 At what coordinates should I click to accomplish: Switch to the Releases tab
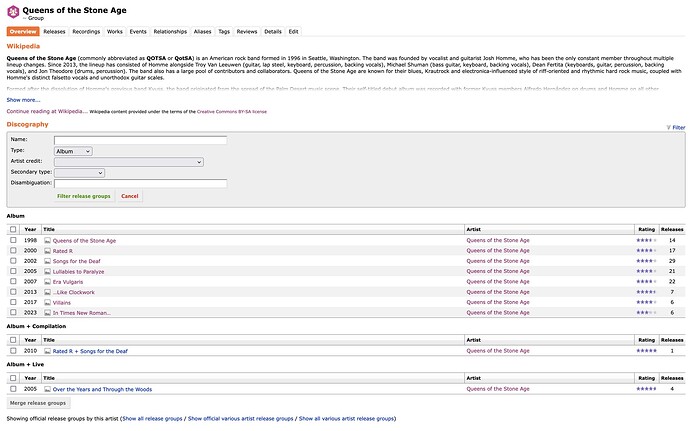click(54, 32)
